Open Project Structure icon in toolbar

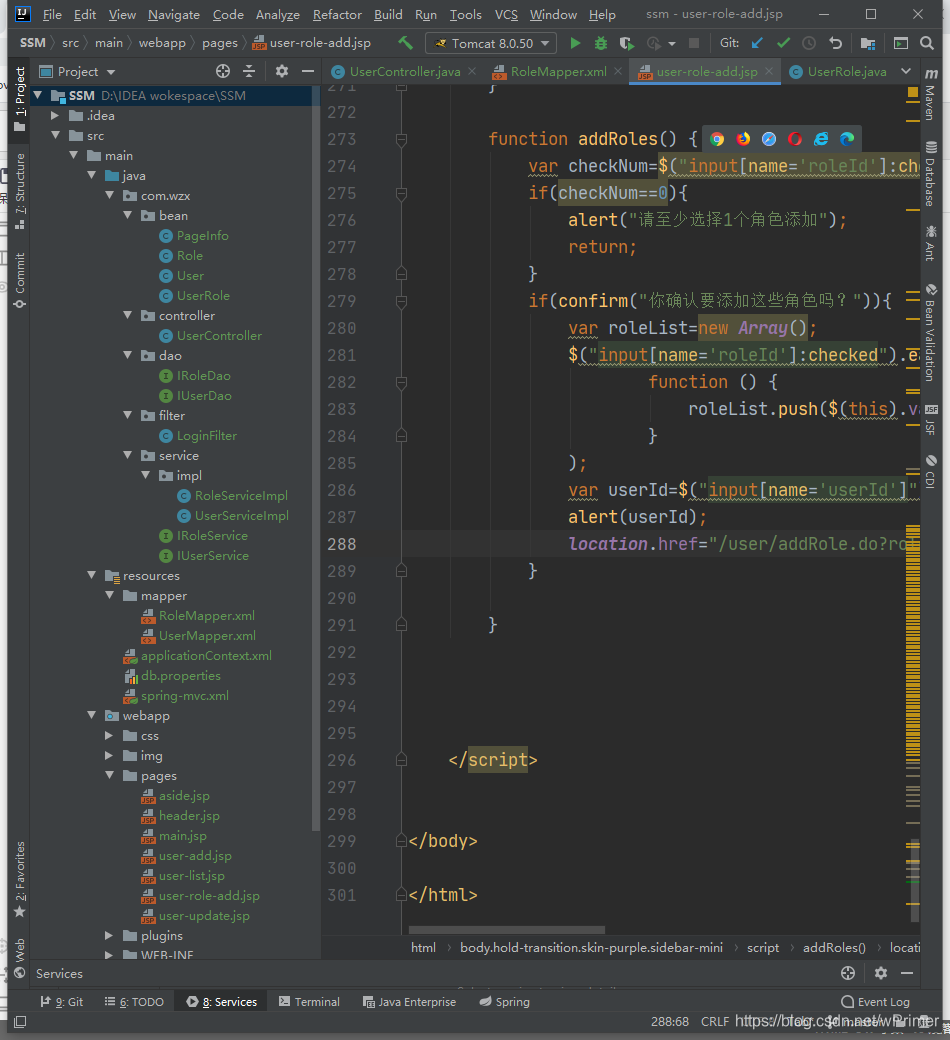[x=868, y=43]
